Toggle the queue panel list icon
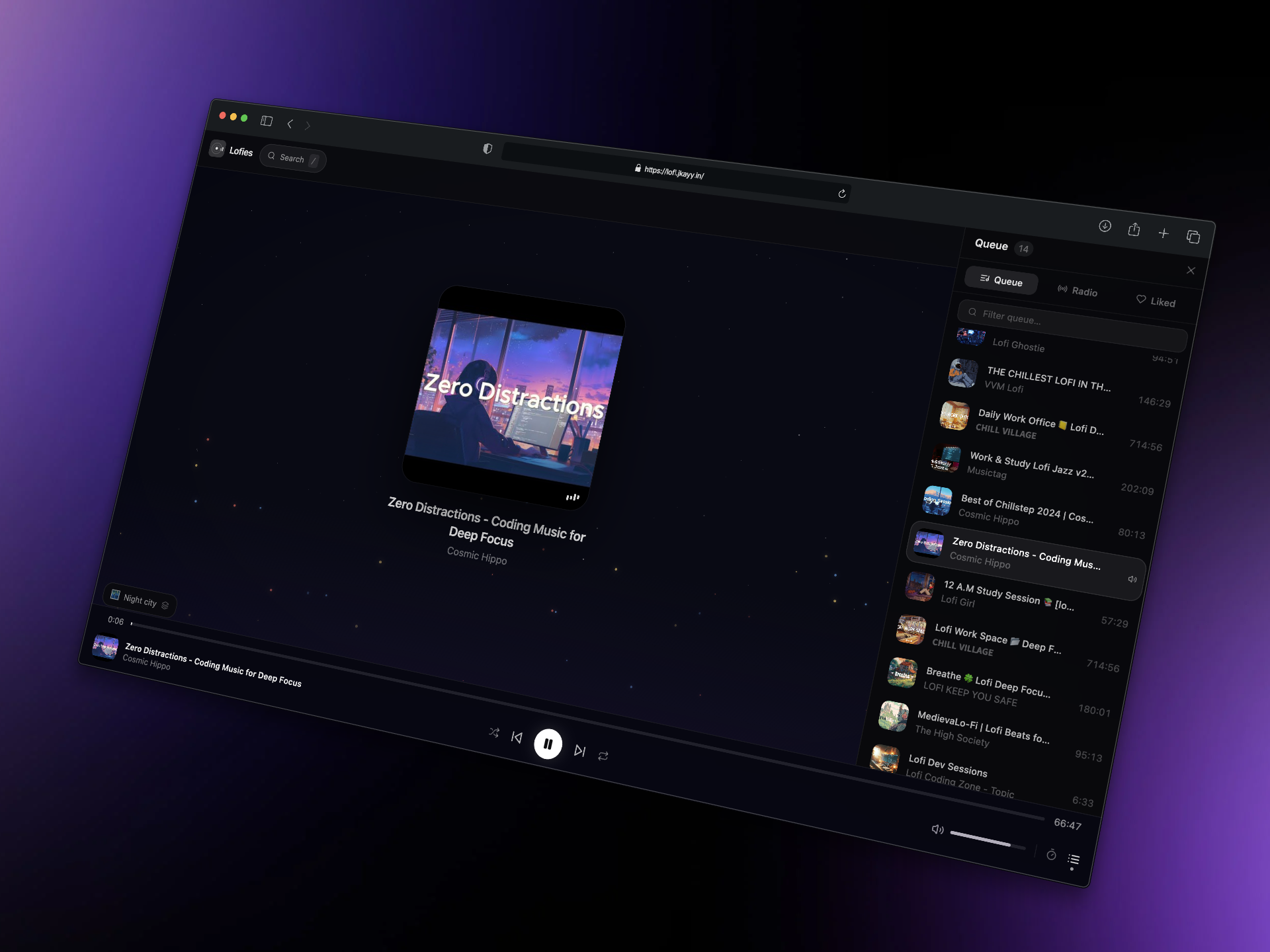This screenshot has width=1270, height=952. point(1074,859)
